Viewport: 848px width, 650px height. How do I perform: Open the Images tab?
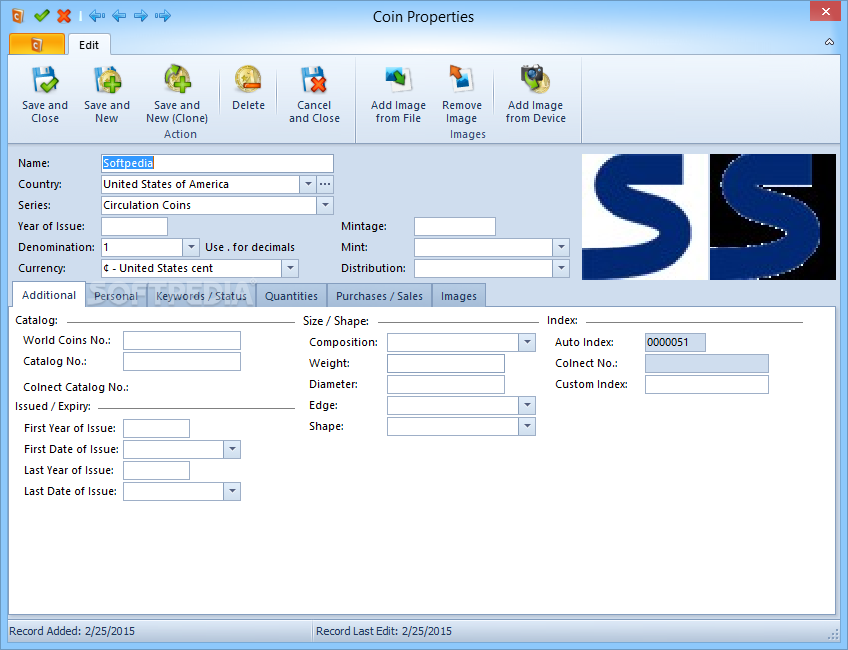459,296
